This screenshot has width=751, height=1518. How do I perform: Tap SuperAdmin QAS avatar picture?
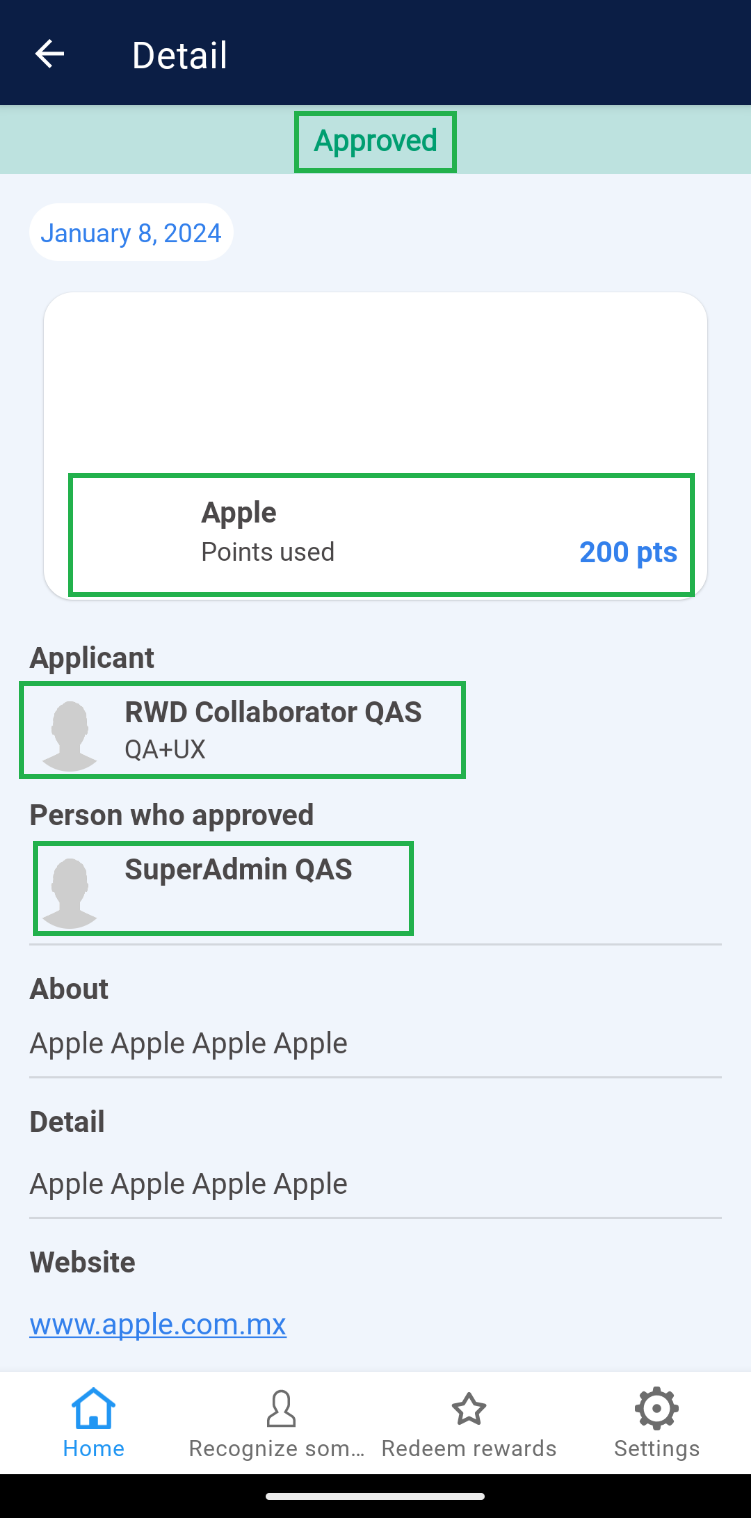(x=69, y=892)
